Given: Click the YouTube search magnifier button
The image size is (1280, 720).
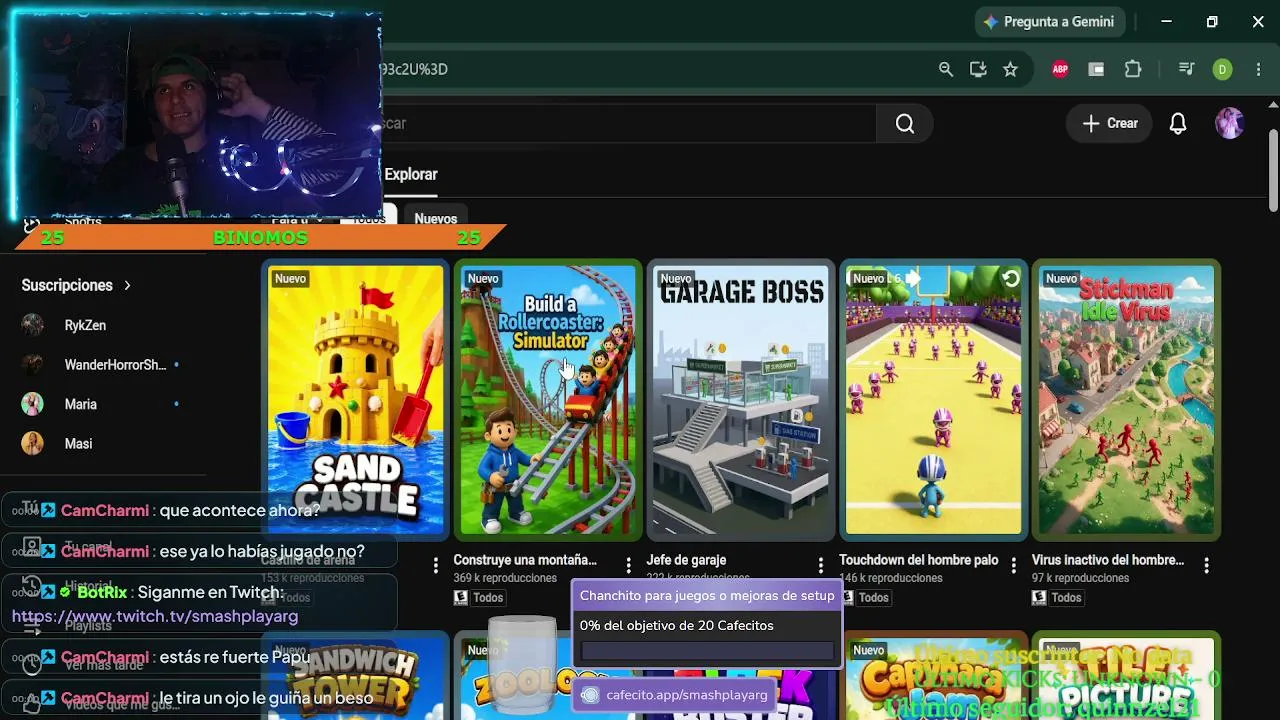Looking at the screenshot, I should click(905, 123).
